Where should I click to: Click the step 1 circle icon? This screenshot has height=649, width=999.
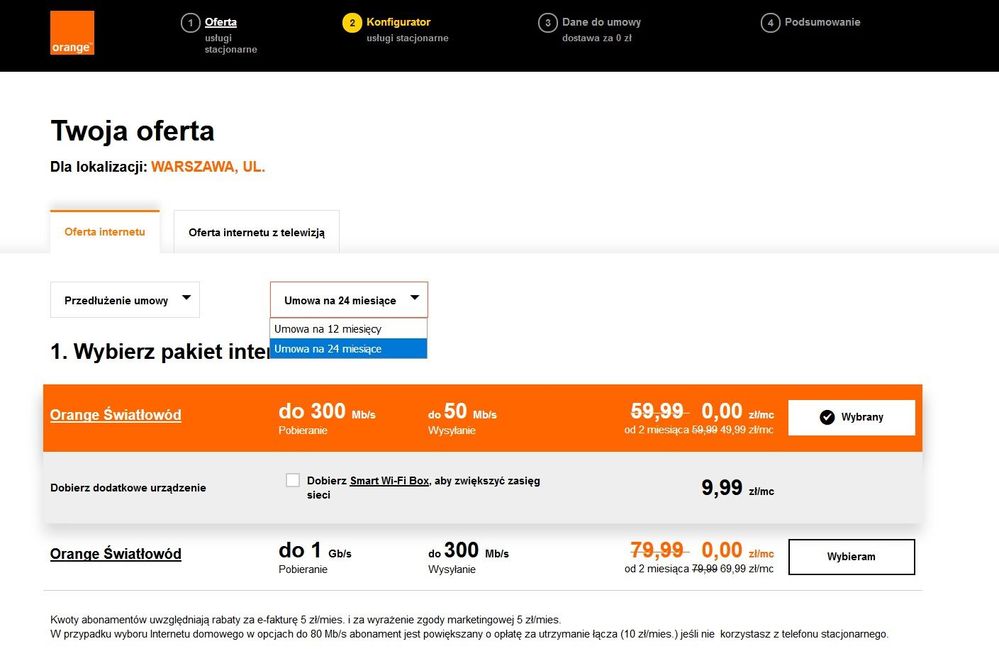tap(190, 23)
